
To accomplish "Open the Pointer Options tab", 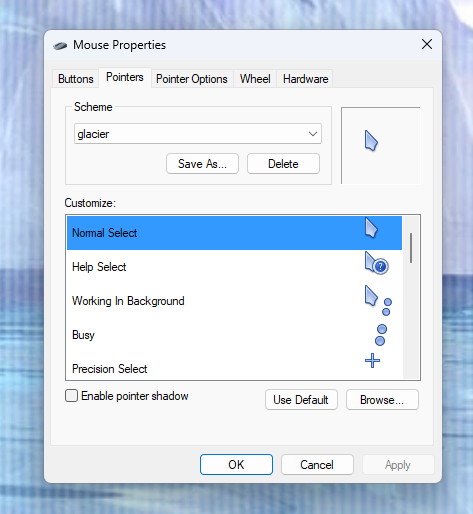I will point(192,79).
